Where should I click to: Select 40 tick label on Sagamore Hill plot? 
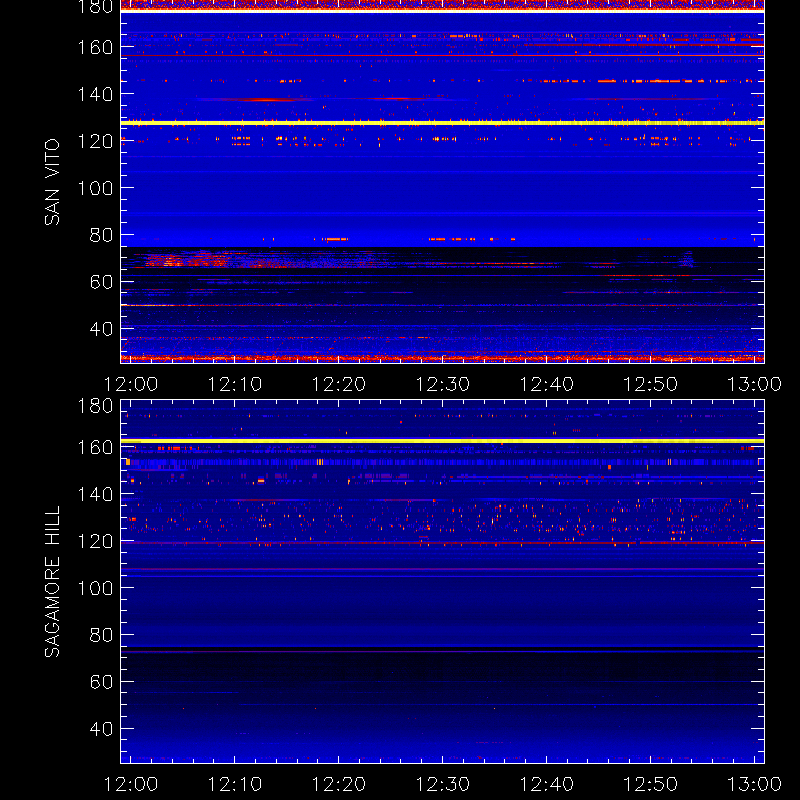(x=101, y=729)
